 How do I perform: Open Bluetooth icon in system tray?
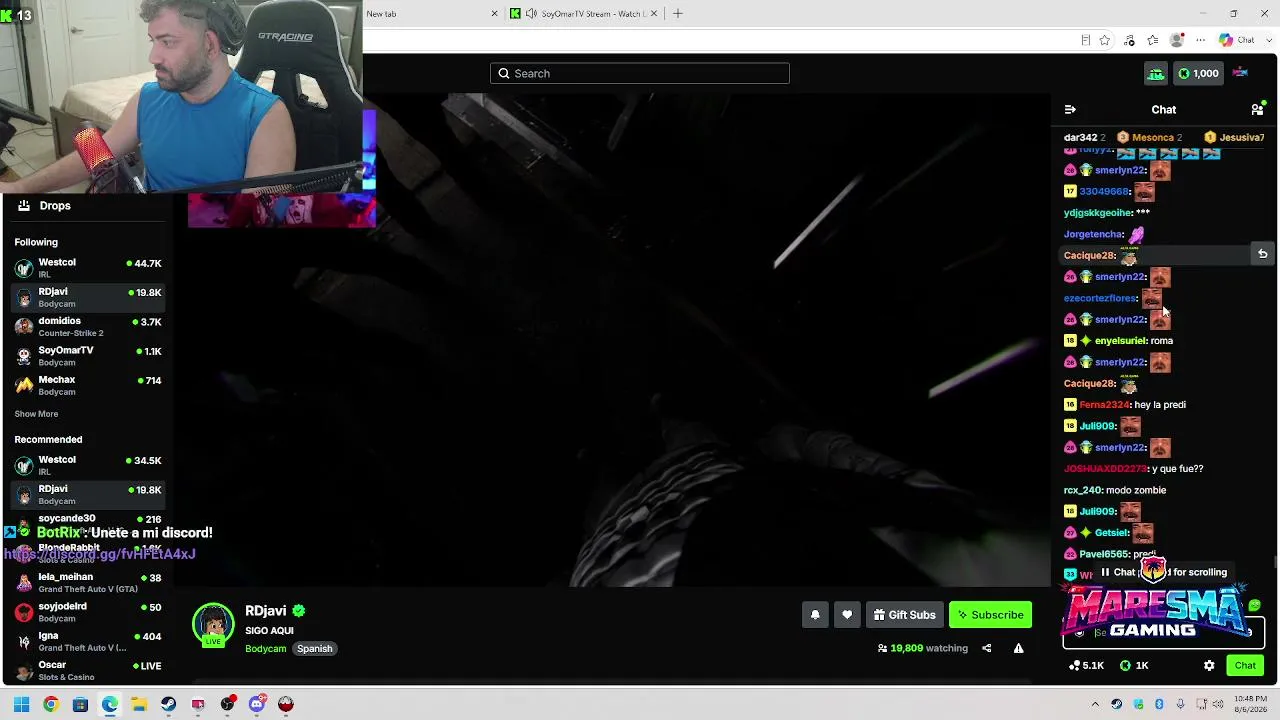(x=1159, y=704)
